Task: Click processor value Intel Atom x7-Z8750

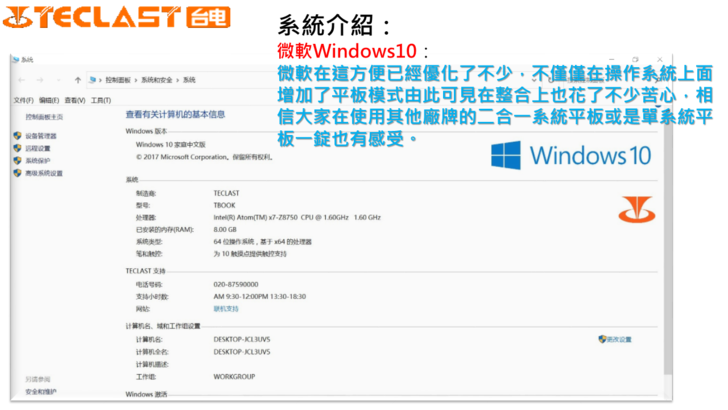Action: tap(297, 217)
